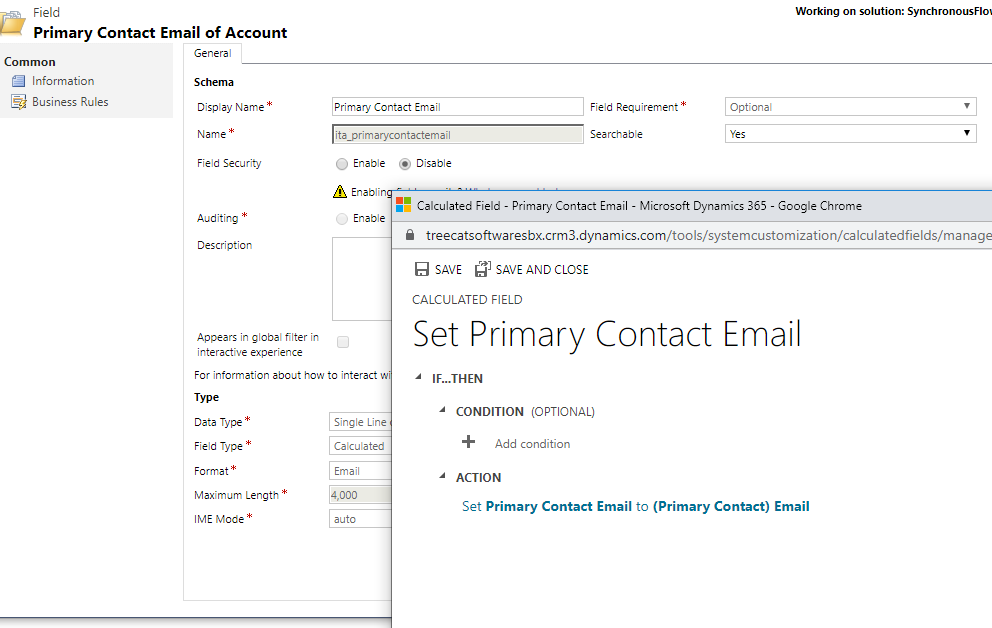Switch to the General tab

213,54
